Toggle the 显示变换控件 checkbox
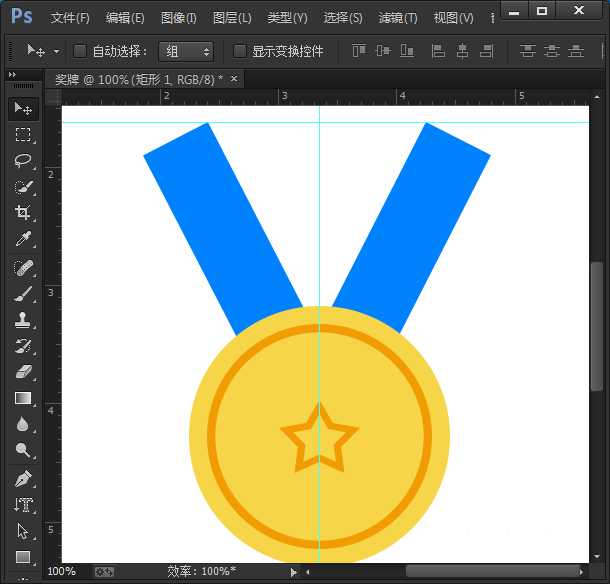Viewport: 610px width, 584px height. tap(240, 51)
